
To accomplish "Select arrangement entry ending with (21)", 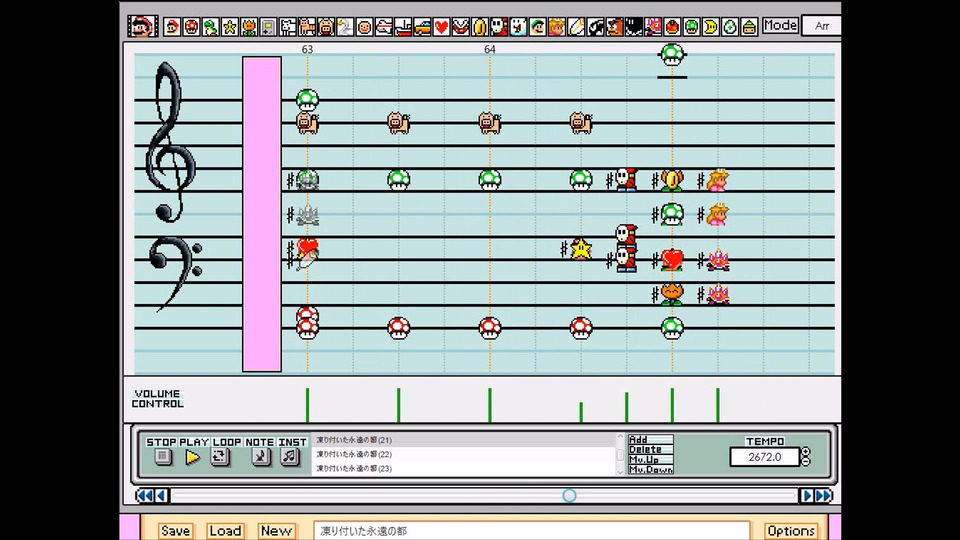I will (464, 440).
